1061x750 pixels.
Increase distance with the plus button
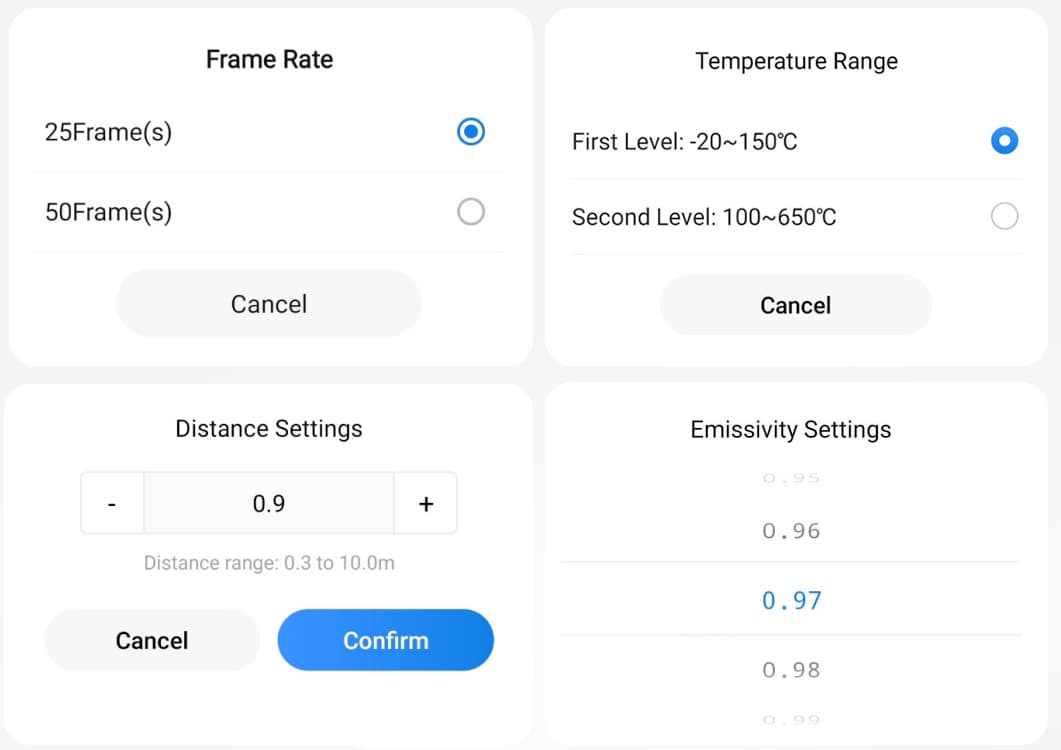(426, 504)
